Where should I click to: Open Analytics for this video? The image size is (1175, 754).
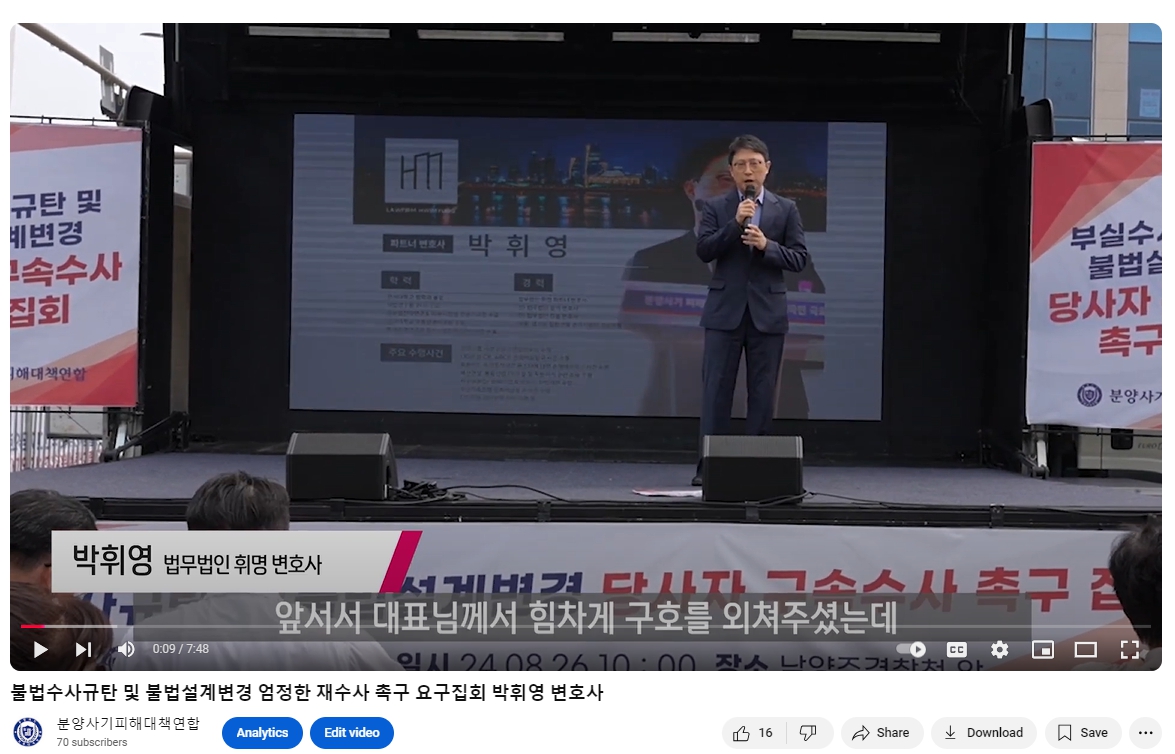262,732
